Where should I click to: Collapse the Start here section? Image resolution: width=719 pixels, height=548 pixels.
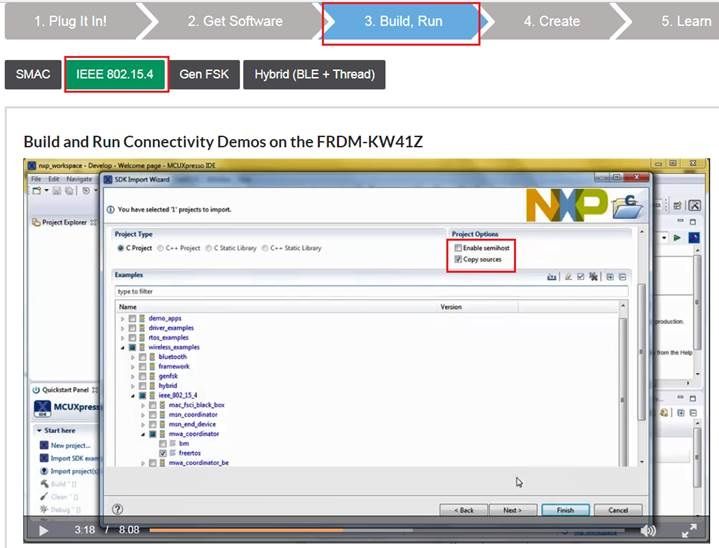click(x=39, y=431)
